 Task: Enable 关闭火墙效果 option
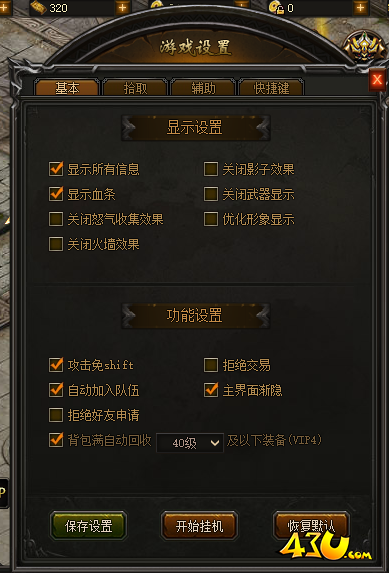click(x=56, y=244)
